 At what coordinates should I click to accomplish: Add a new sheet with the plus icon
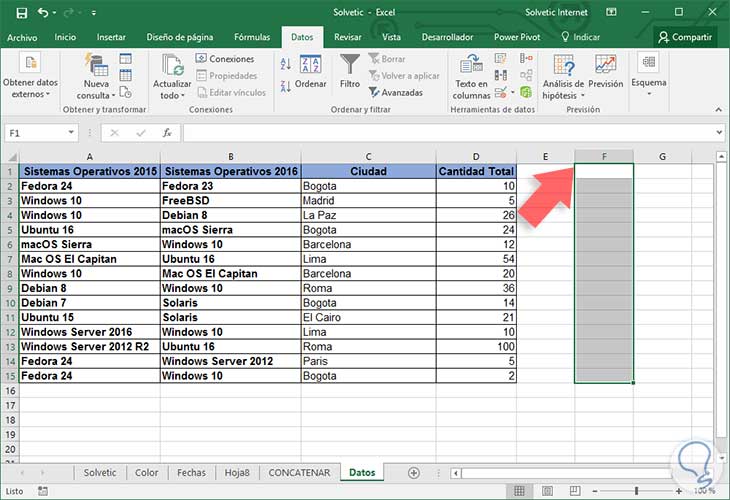[413, 473]
